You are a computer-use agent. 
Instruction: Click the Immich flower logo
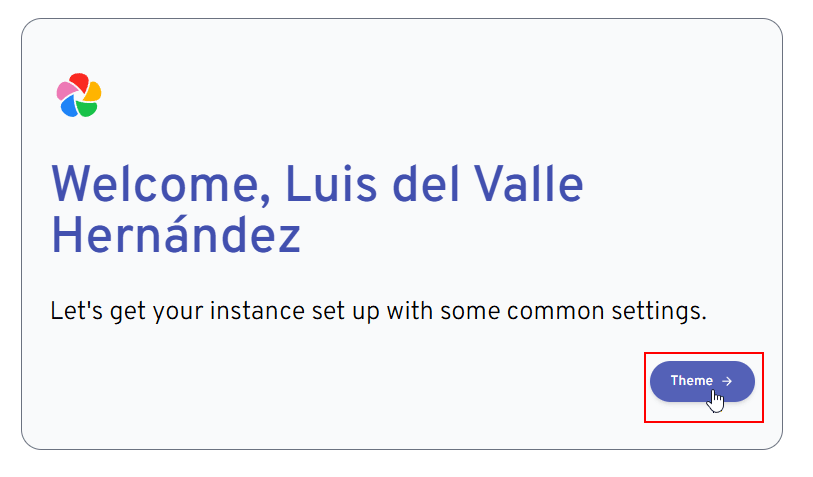coord(79,95)
